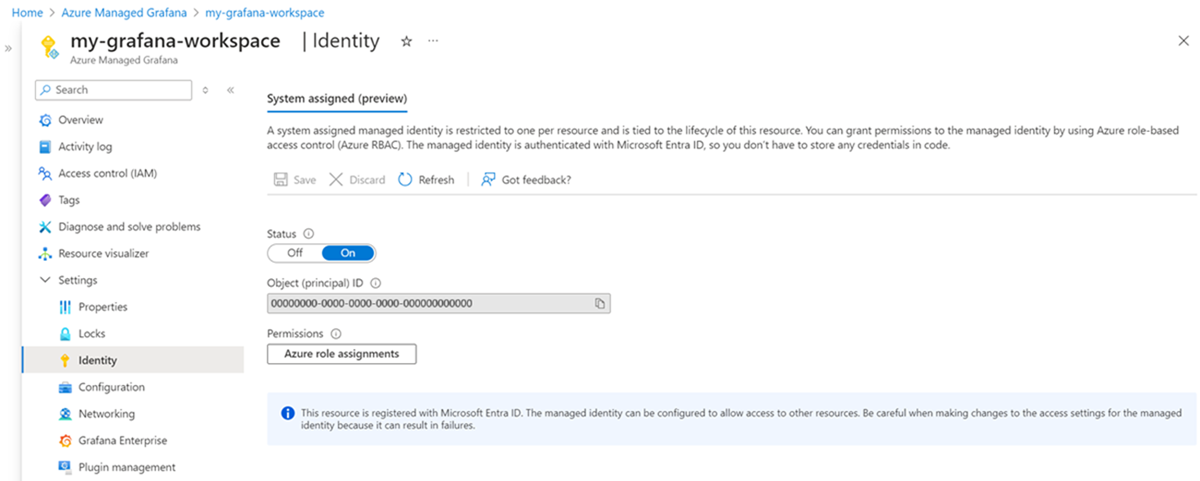This screenshot has height=481, width=1200.
Task: Open the Activity log sidebar item
Action: [x=85, y=147]
